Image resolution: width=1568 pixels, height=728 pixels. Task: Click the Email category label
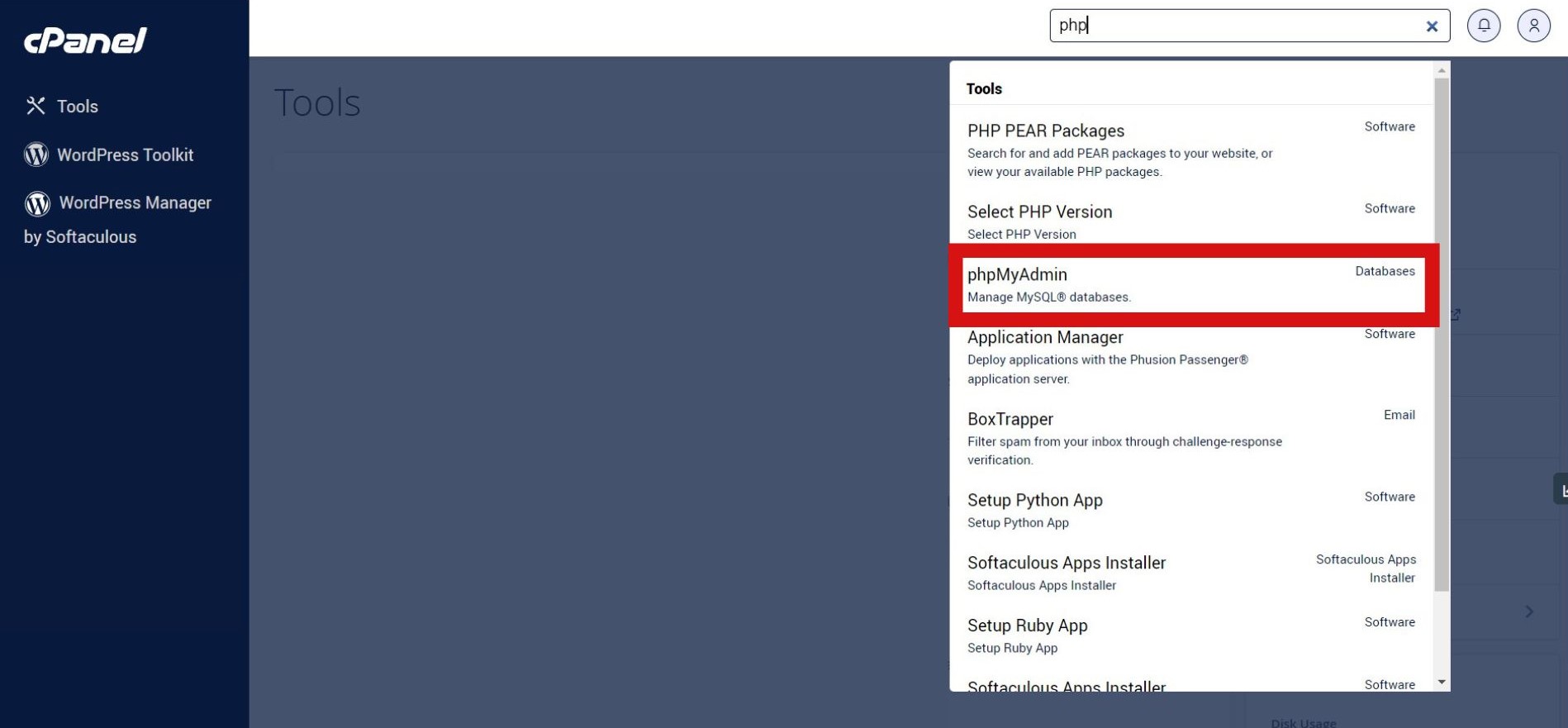coord(1399,415)
